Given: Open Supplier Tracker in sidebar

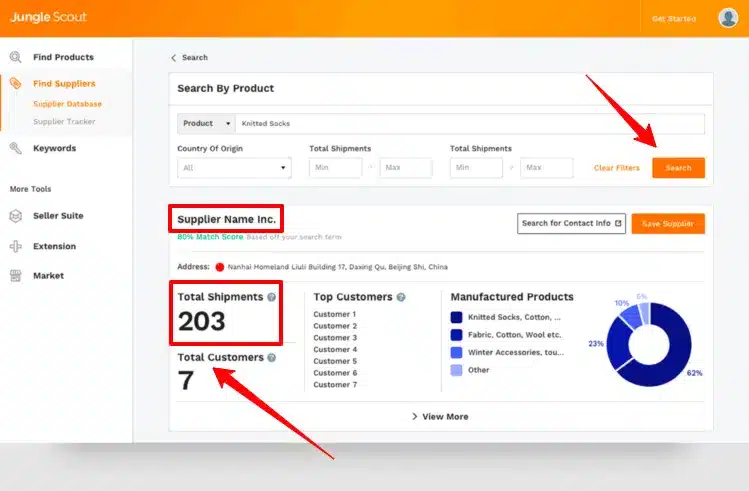Looking at the screenshot, I should point(64,121).
